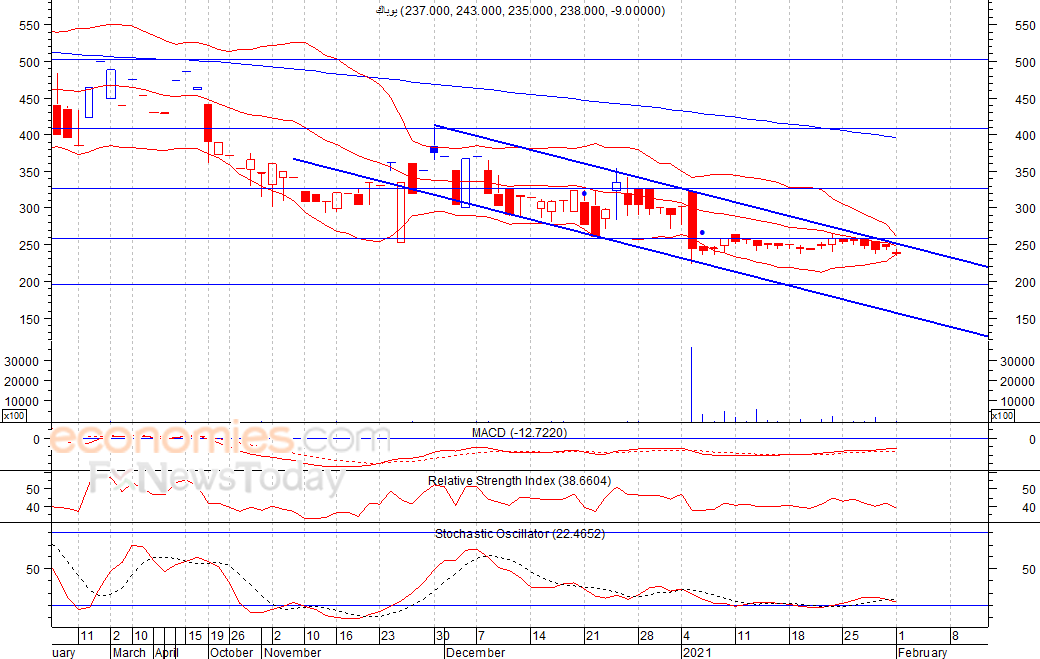1040x659 pixels.
Task: Click the x100 volume multiplier on right side
Action: 1002,416
